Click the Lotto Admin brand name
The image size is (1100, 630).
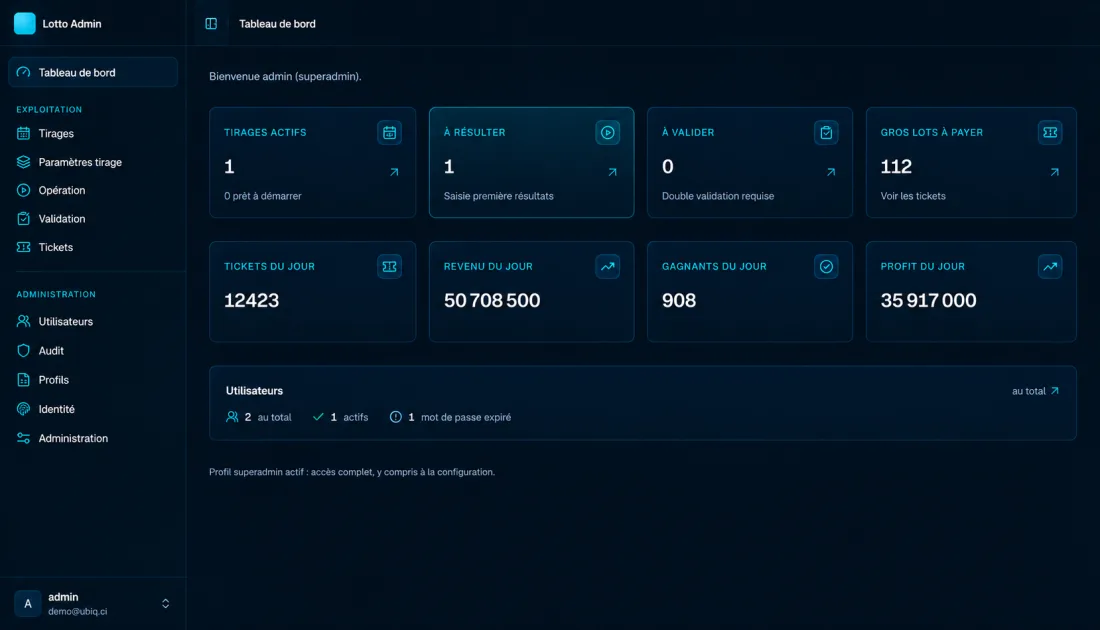(x=72, y=24)
